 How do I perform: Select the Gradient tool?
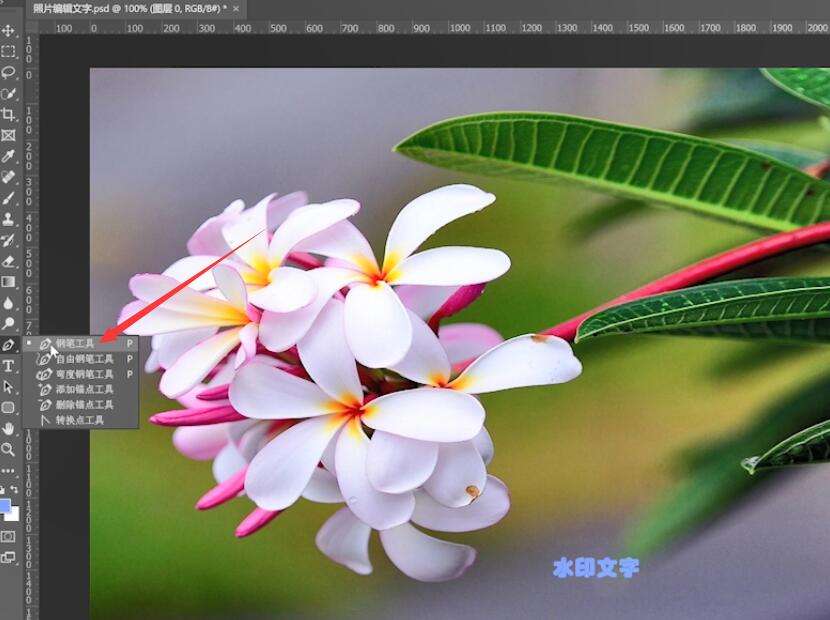pos(8,282)
